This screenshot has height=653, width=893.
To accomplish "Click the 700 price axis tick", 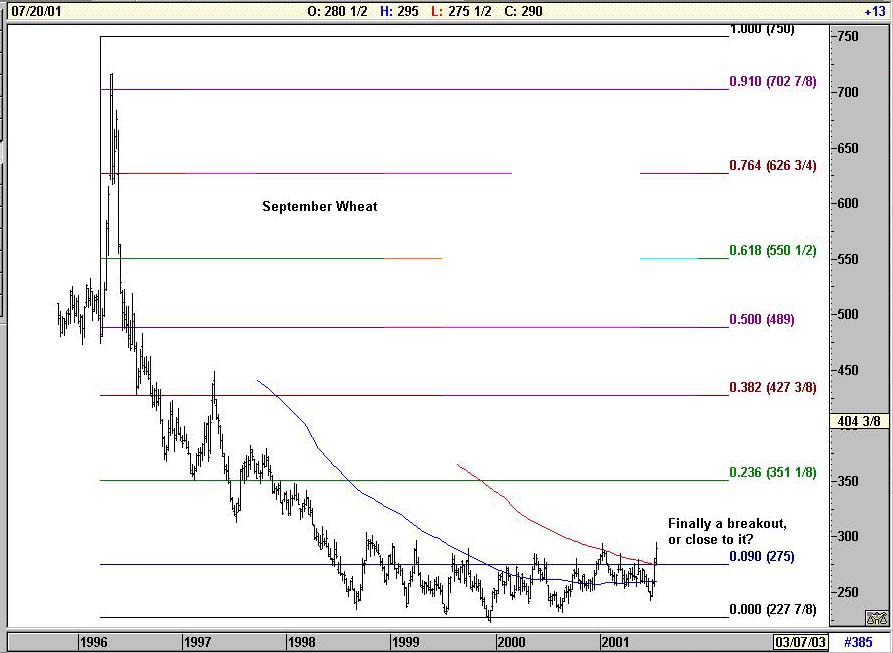I will [x=847, y=92].
